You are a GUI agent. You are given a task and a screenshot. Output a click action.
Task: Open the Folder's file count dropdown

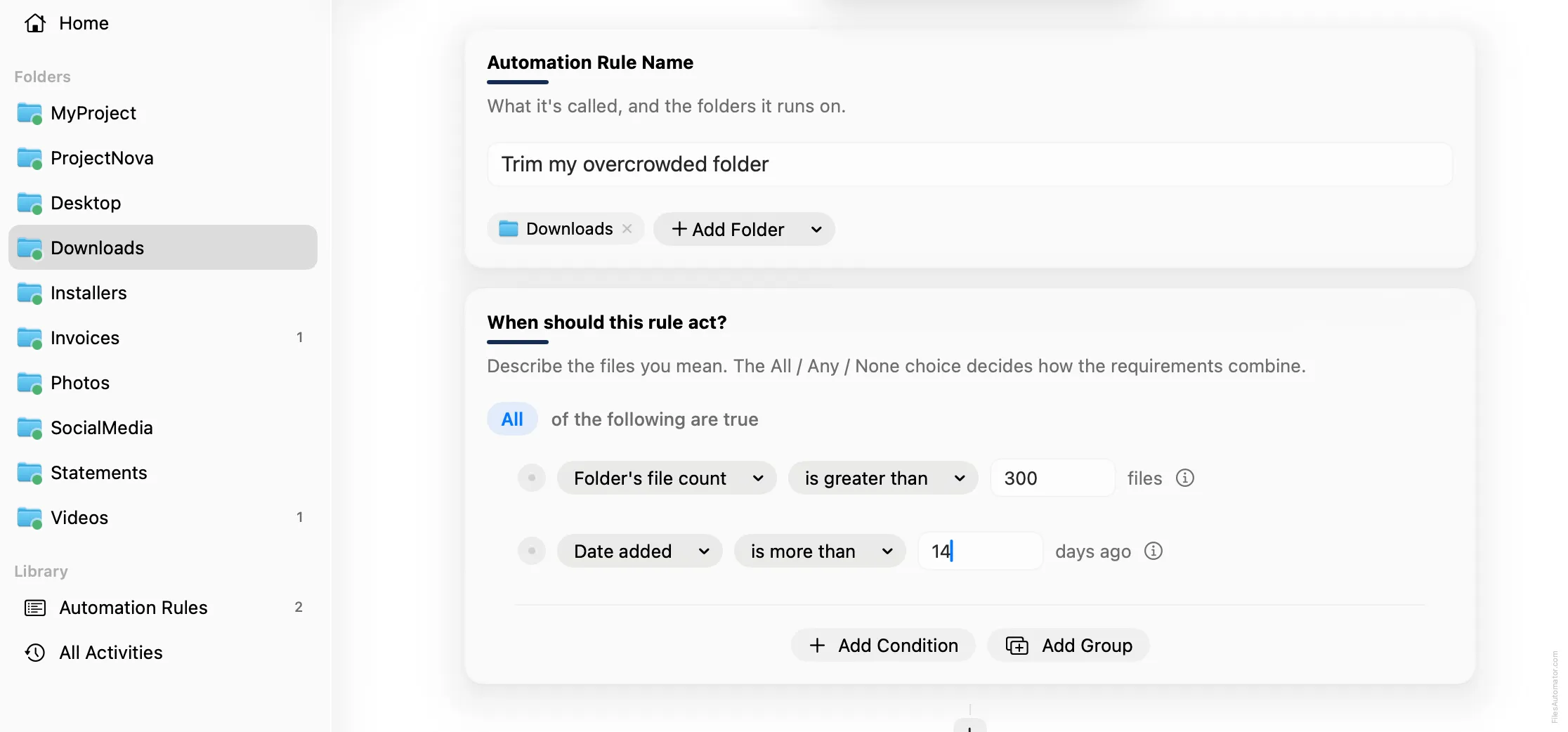[667, 478]
